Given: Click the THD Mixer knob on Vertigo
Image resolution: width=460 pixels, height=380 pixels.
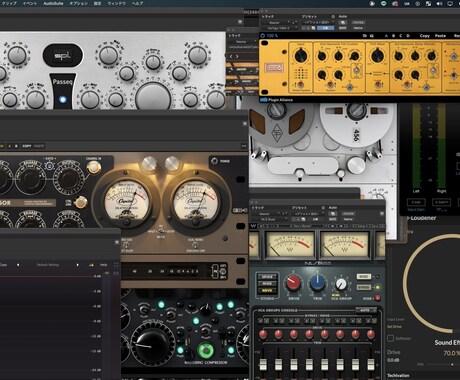Looking at the screenshot, I should (x=377, y=55).
